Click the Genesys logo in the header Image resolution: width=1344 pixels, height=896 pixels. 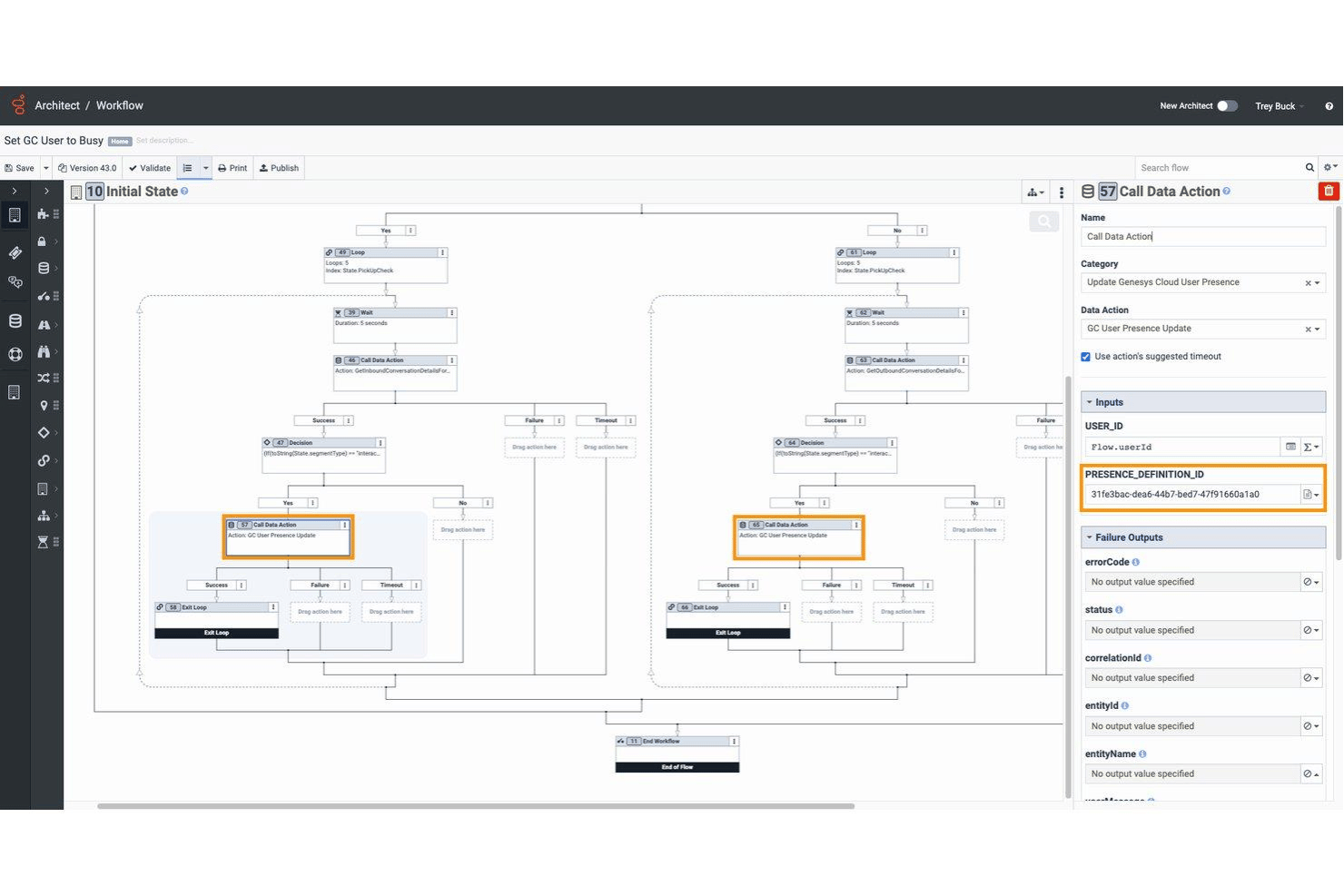tap(18, 105)
